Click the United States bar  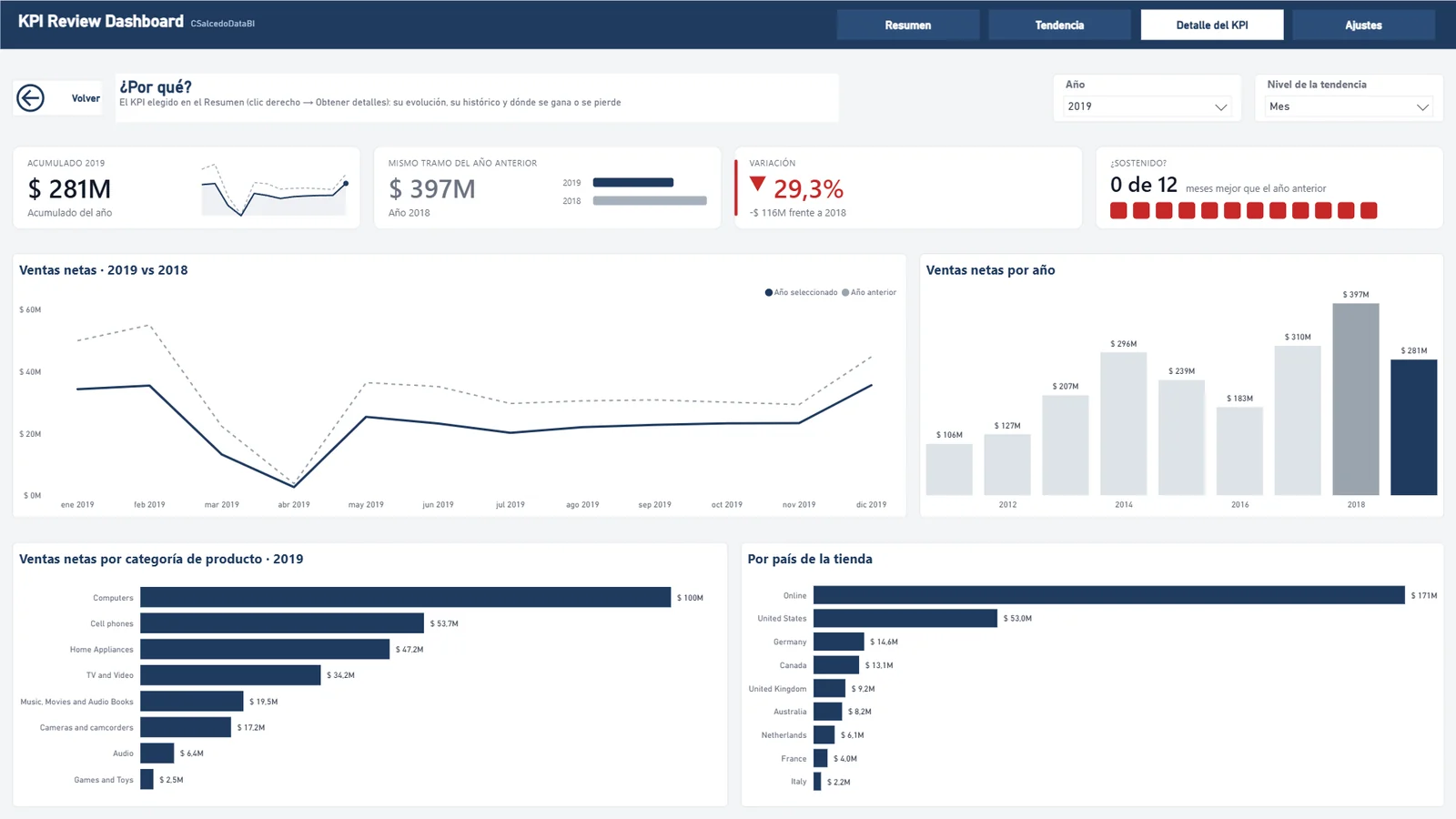[x=905, y=619]
